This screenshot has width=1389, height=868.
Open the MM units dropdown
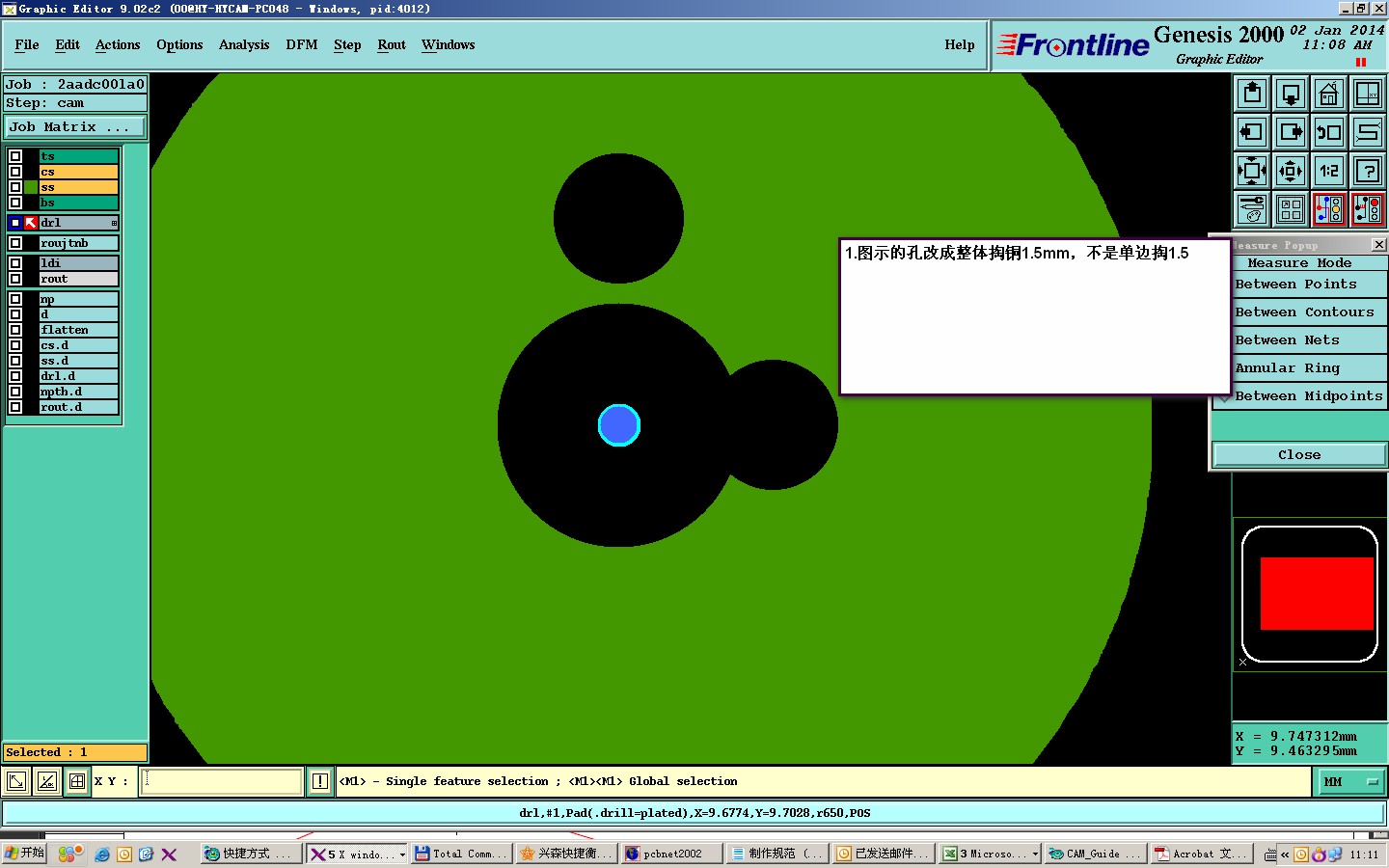point(1351,782)
